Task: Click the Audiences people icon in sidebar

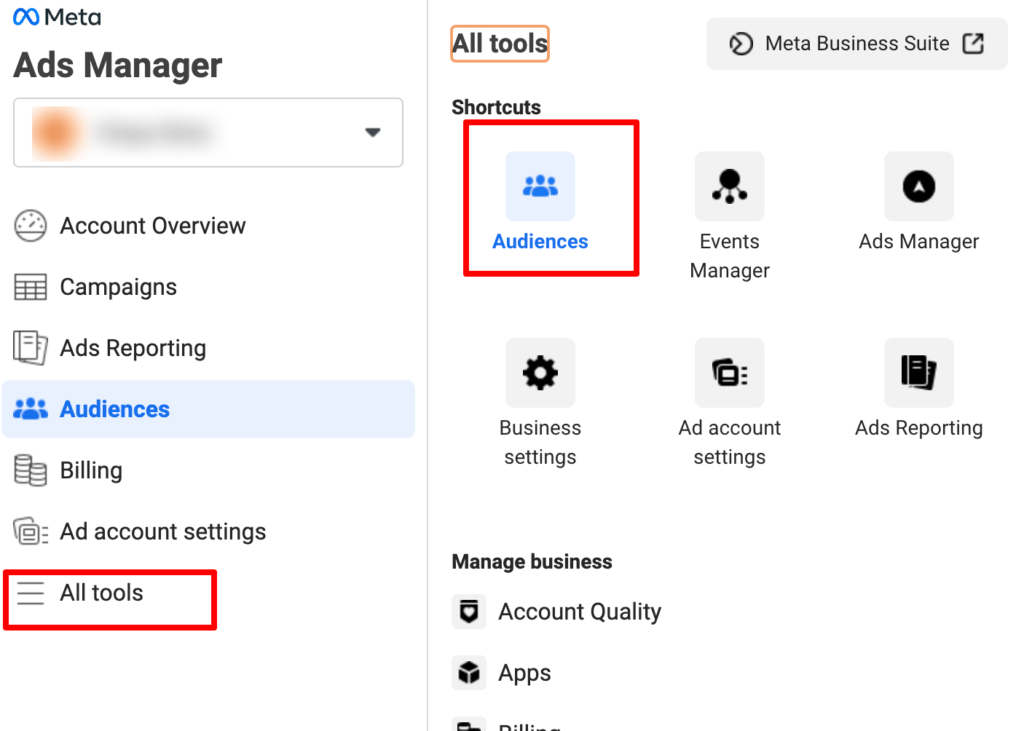Action: [x=30, y=409]
